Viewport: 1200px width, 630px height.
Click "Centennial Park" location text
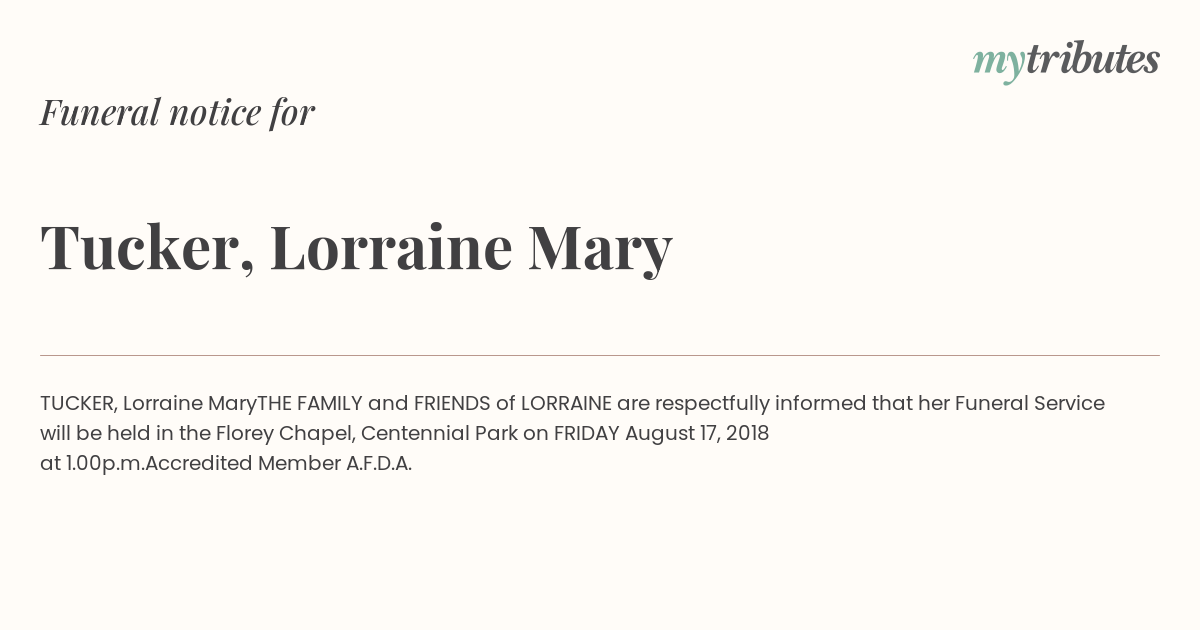point(440,434)
